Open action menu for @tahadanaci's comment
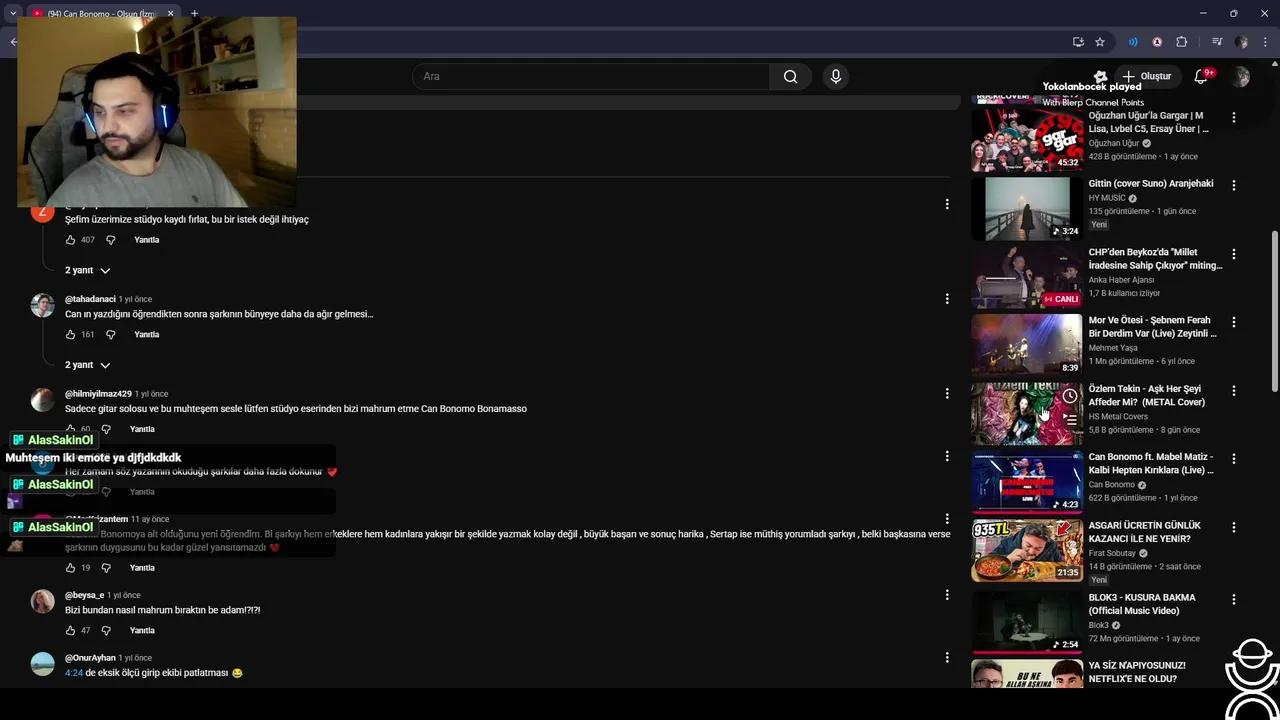Image resolution: width=1280 pixels, height=720 pixels. tap(947, 298)
